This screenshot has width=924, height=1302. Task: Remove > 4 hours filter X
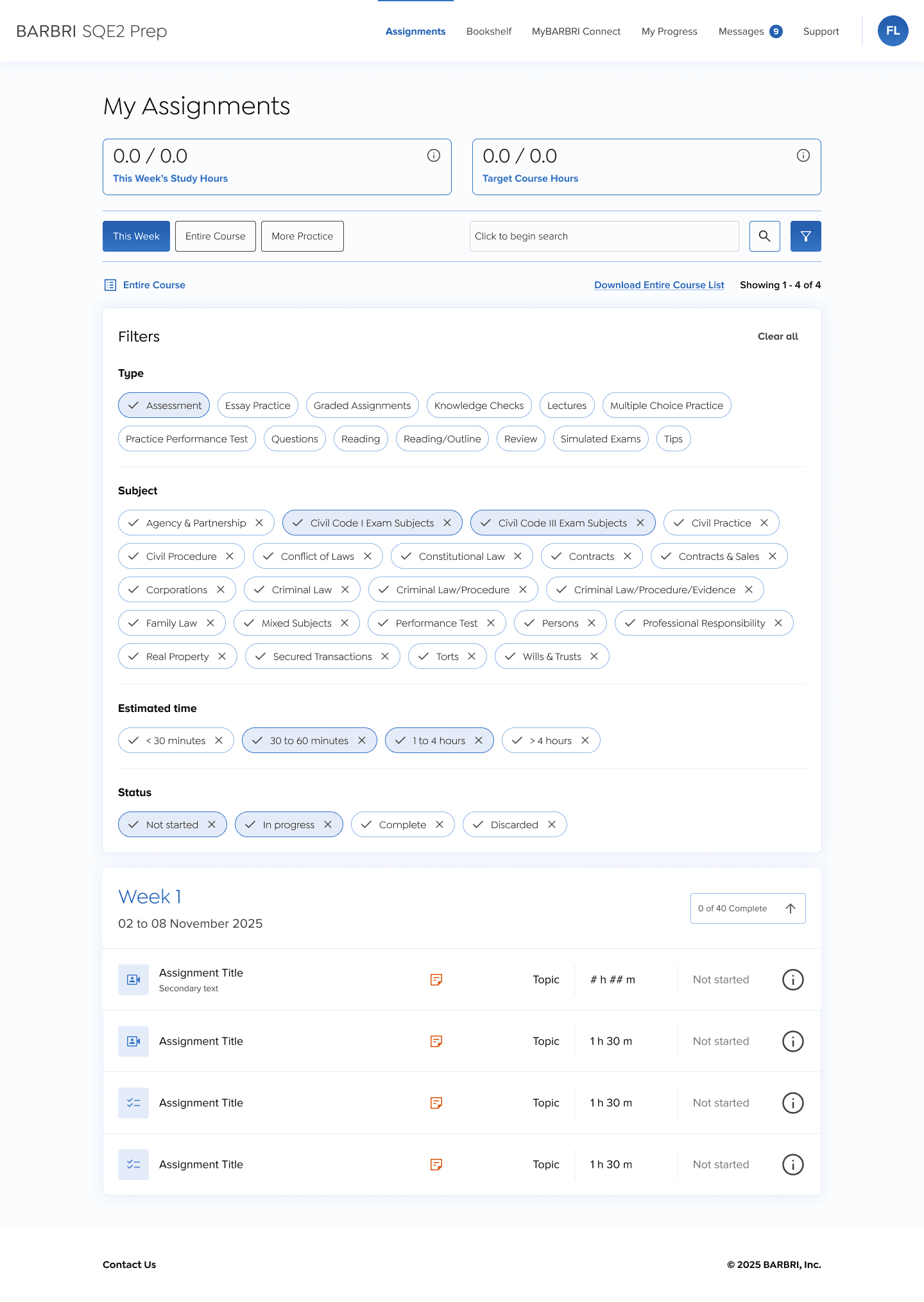[x=585, y=740]
